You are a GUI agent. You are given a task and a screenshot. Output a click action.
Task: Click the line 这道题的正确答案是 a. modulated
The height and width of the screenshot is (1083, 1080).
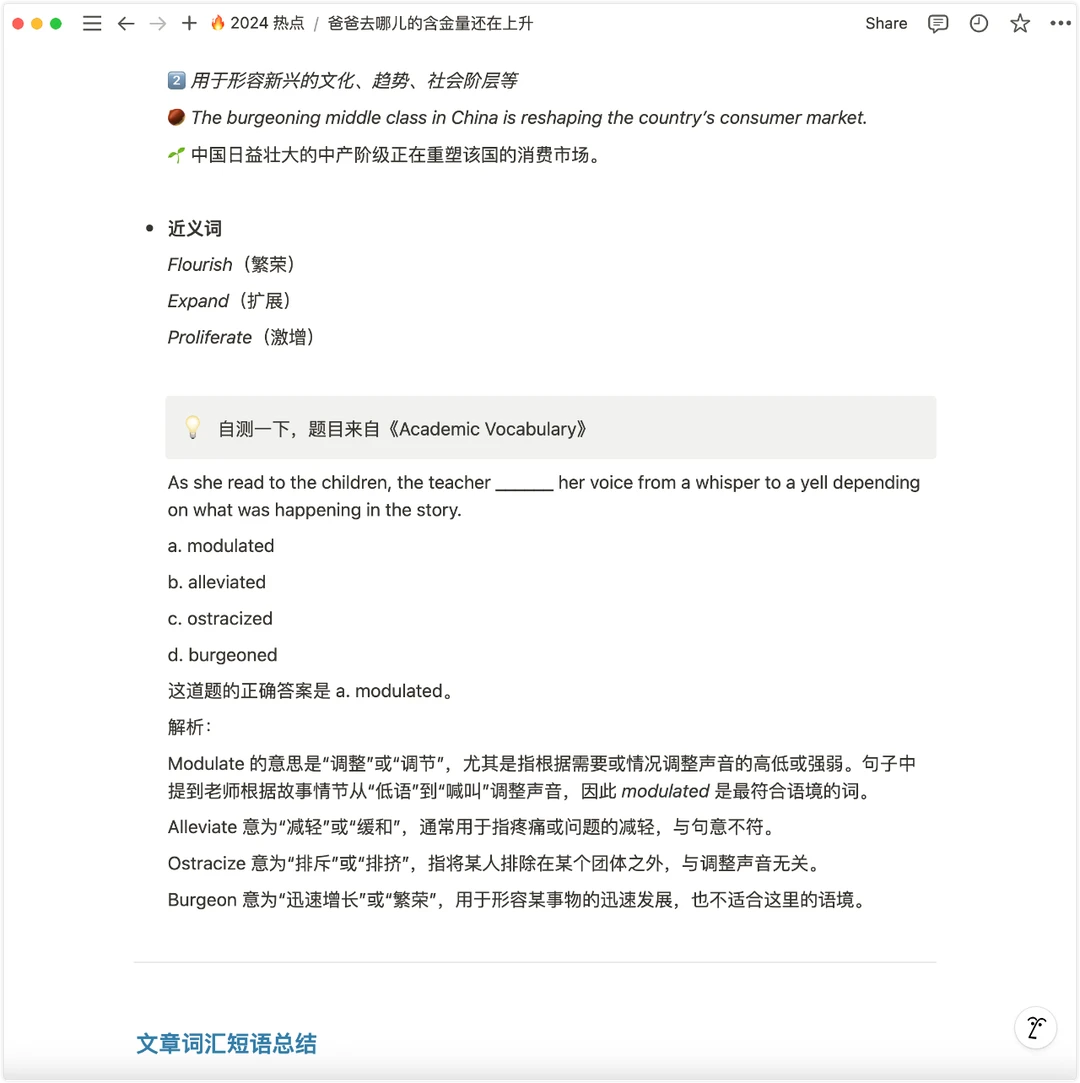click(x=311, y=691)
